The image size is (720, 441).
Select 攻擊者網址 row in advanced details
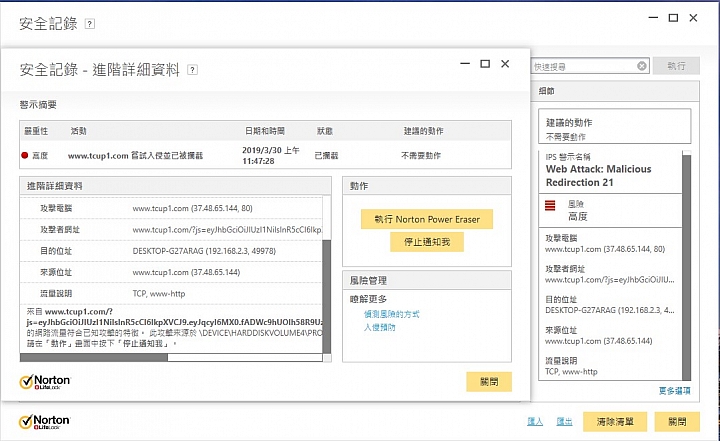click(171, 230)
